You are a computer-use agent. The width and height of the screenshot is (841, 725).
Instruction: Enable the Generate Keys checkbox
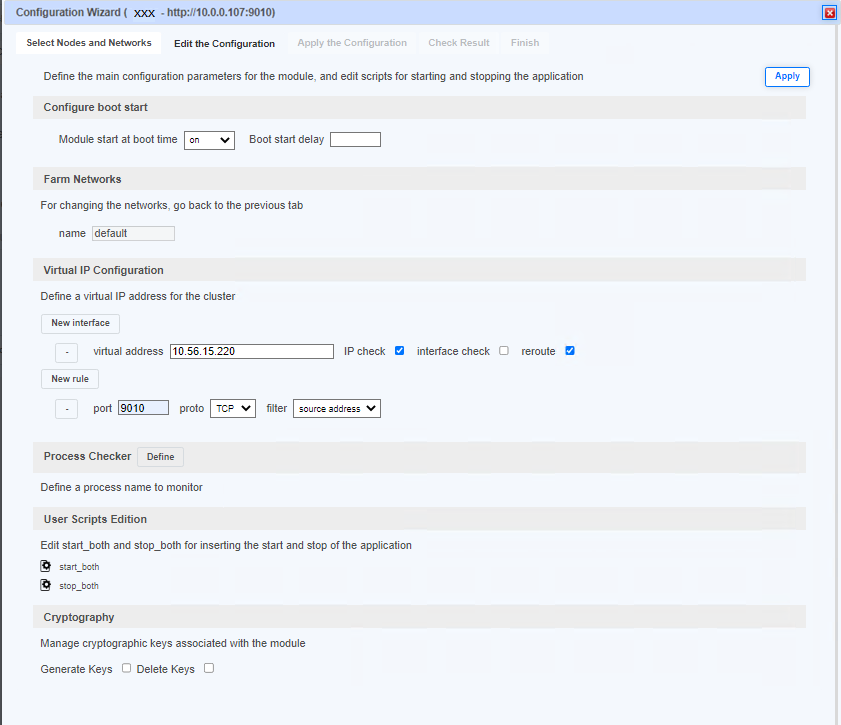click(x=126, y=668)
